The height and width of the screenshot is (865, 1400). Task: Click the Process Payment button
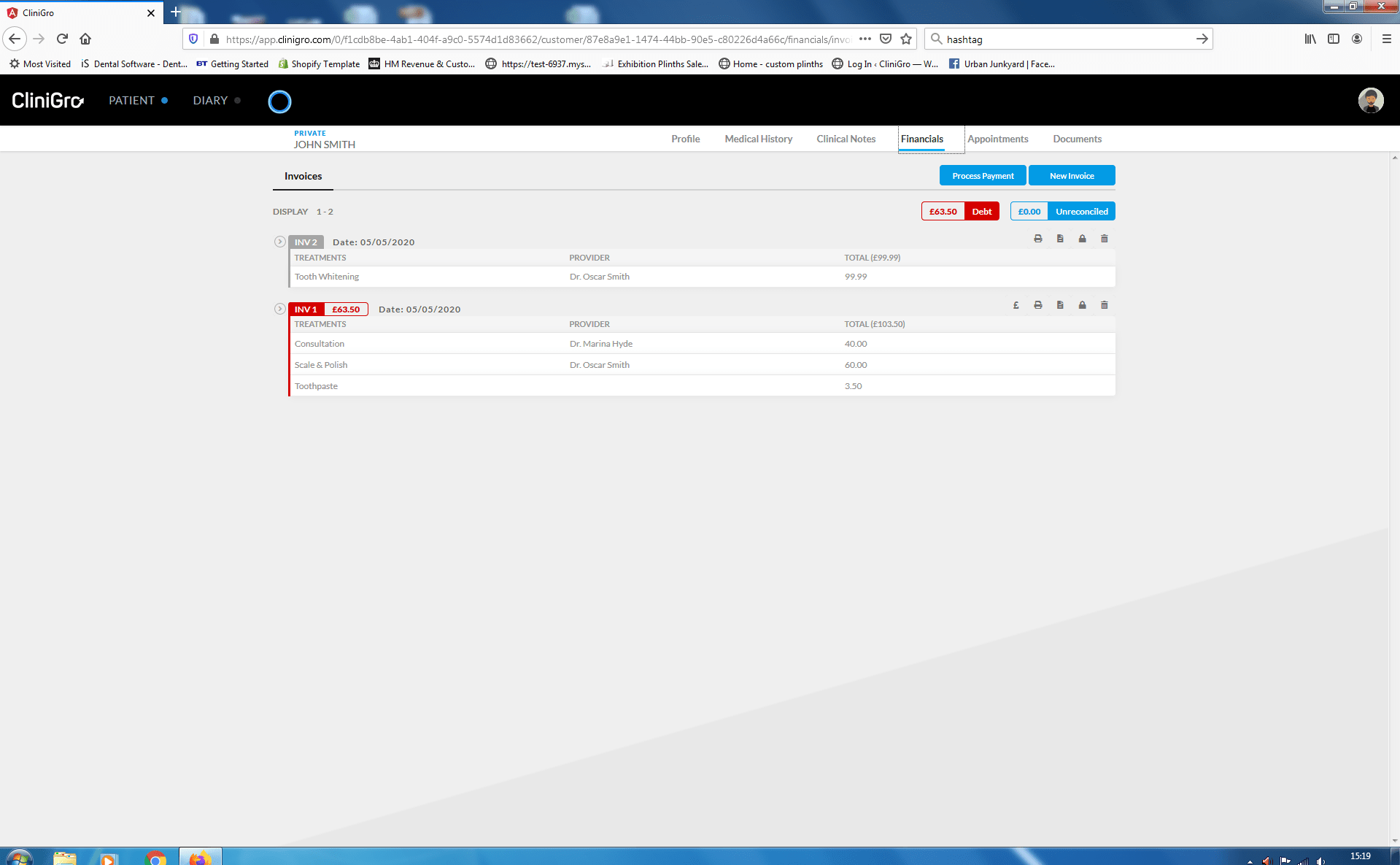[x=982, y=176]
